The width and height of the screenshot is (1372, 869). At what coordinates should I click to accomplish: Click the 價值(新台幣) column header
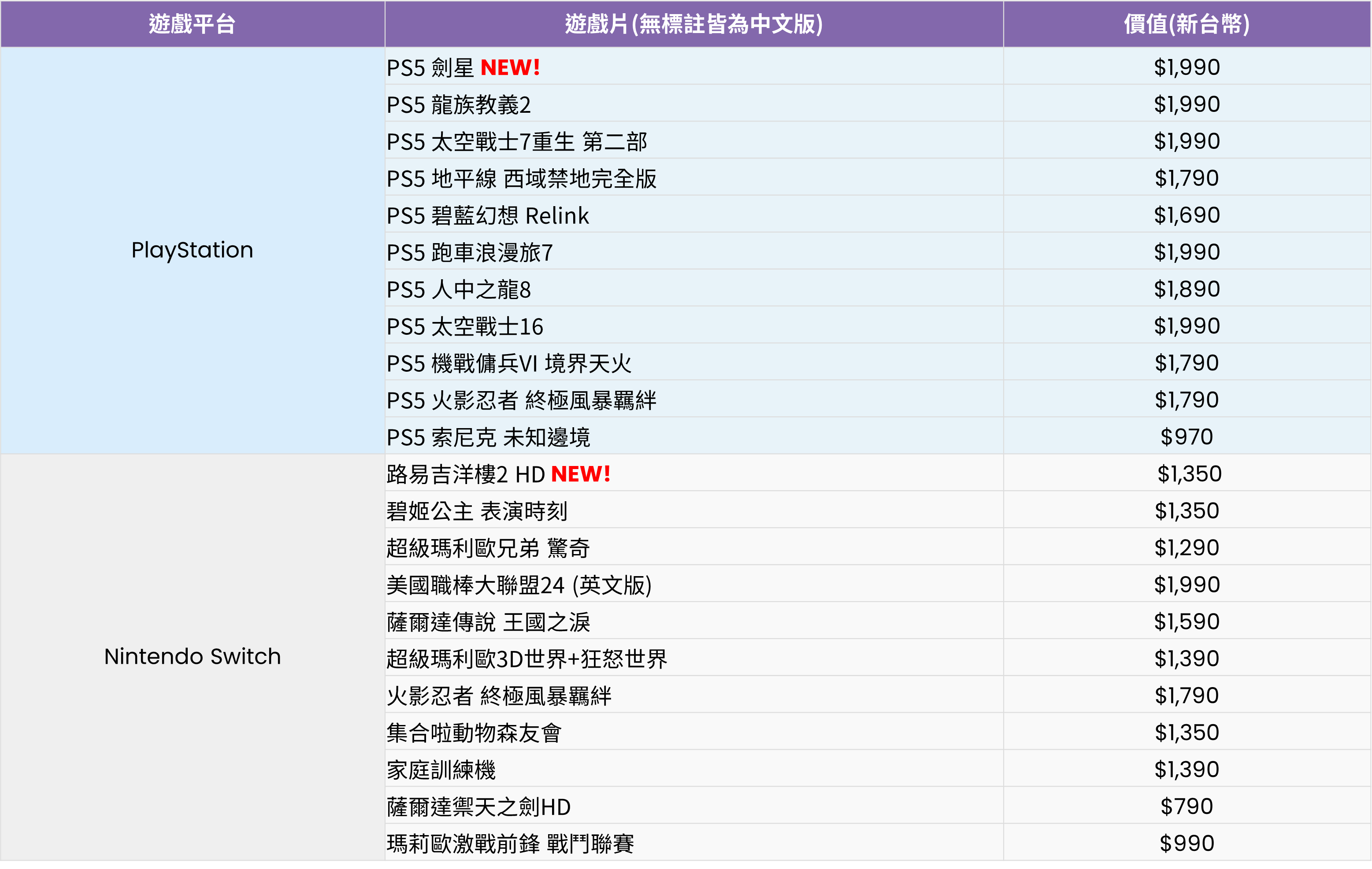point(1187,24)
